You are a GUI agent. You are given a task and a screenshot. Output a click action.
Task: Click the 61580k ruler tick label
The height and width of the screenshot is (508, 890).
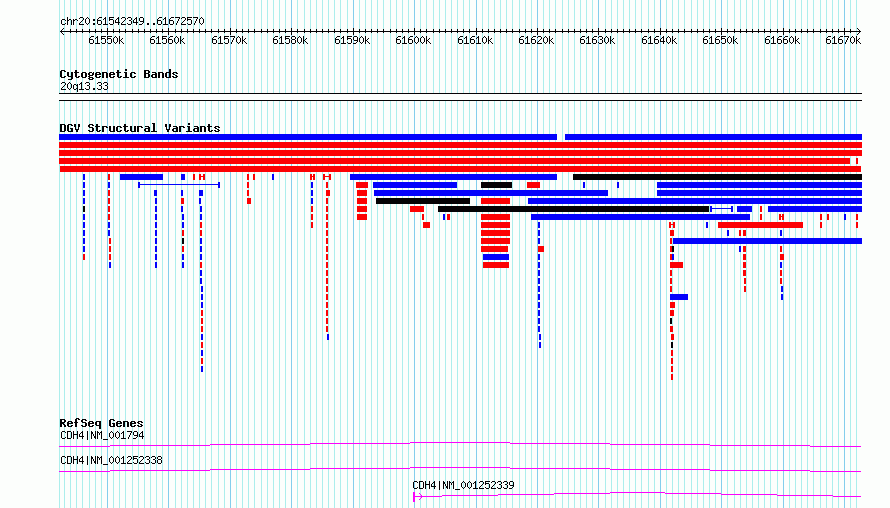click(290, 40)
